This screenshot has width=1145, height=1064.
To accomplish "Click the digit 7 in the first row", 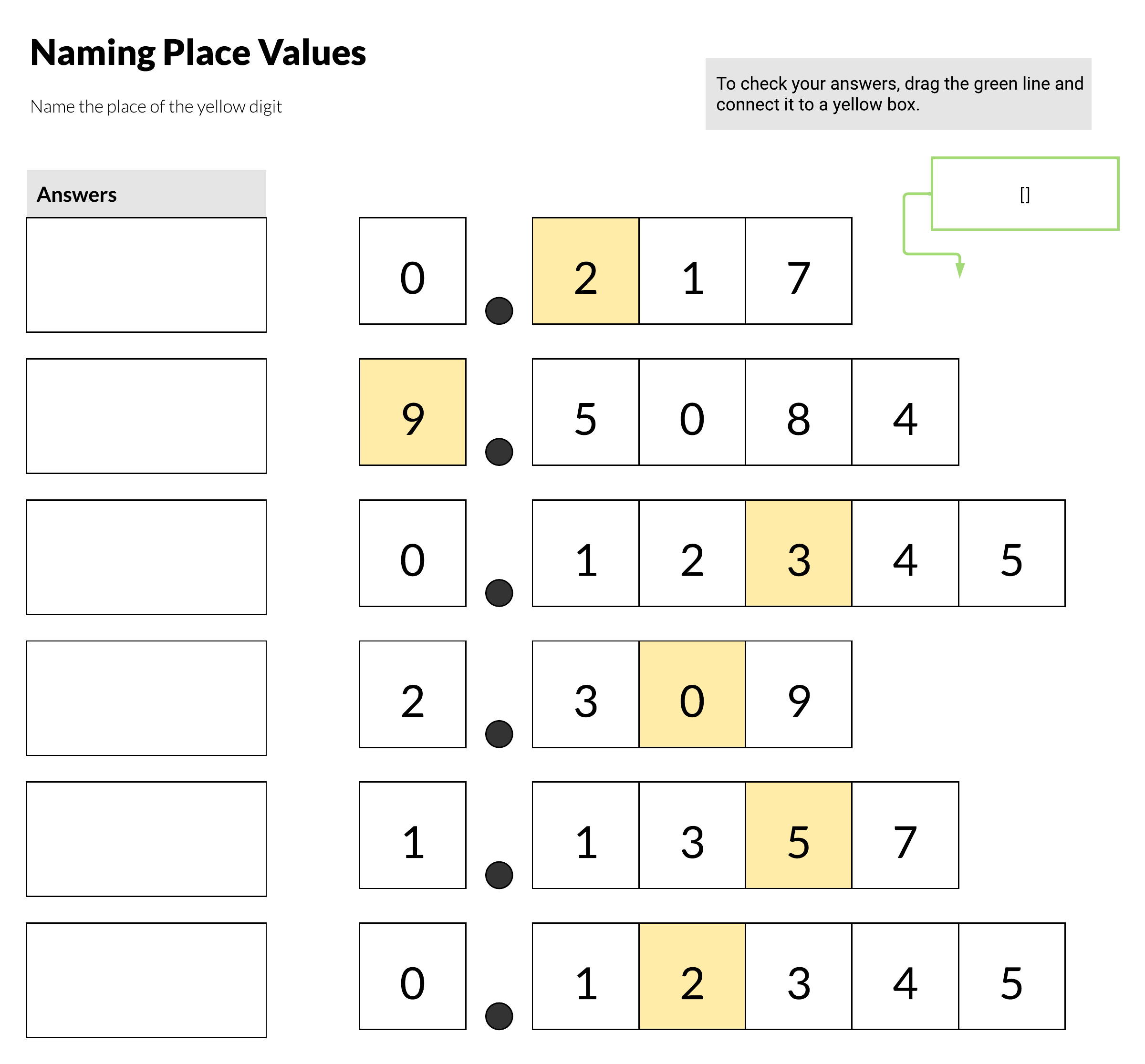I will click(x=798, y=271).
